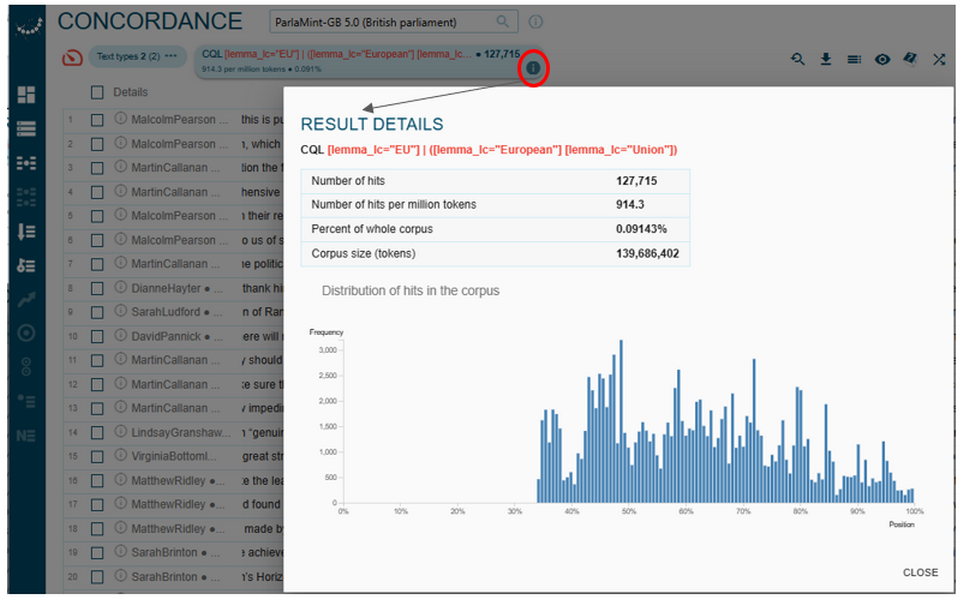The height and width of the screenshot is (600, 964).
Task: Shuffle the concordance lines
Action: (x=938, y=59)
